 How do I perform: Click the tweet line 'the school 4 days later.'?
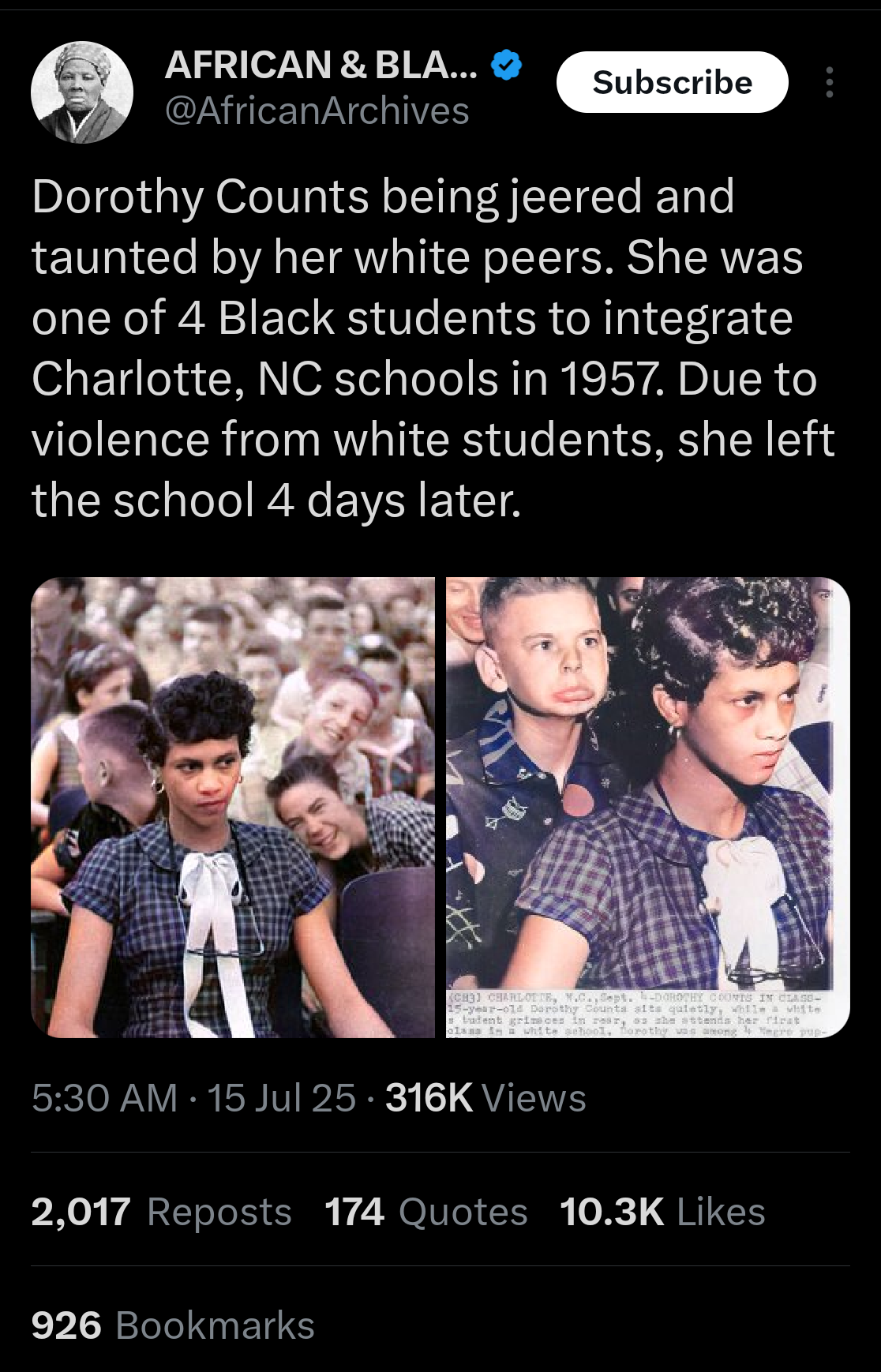(x=276, y=500)
